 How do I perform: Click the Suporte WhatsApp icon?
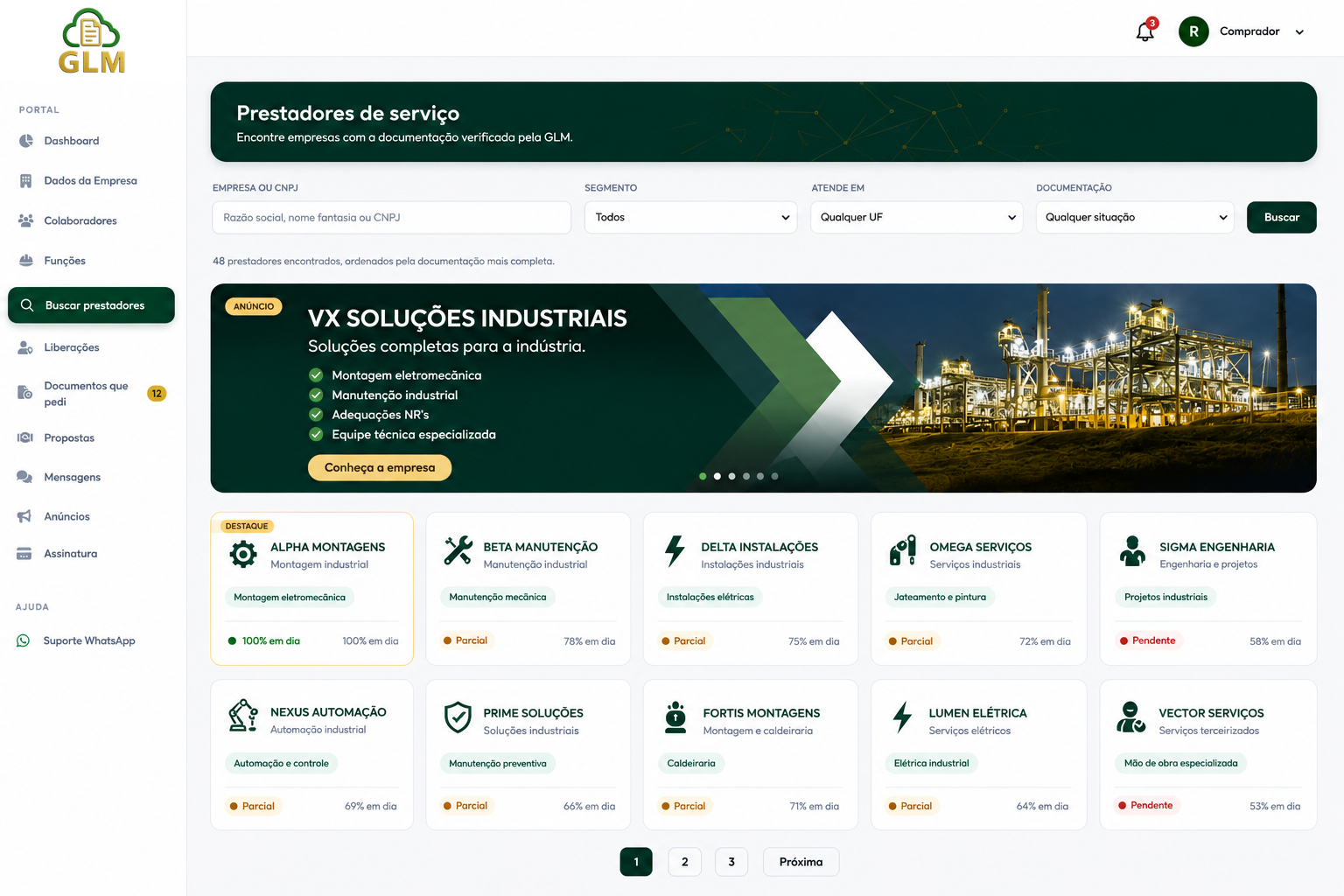pyautogui.click(x=24, y=640)
